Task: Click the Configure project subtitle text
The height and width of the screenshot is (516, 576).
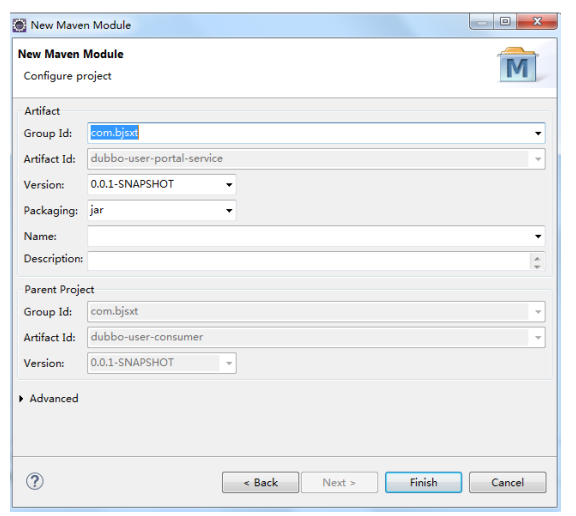Action: (68, 76)
